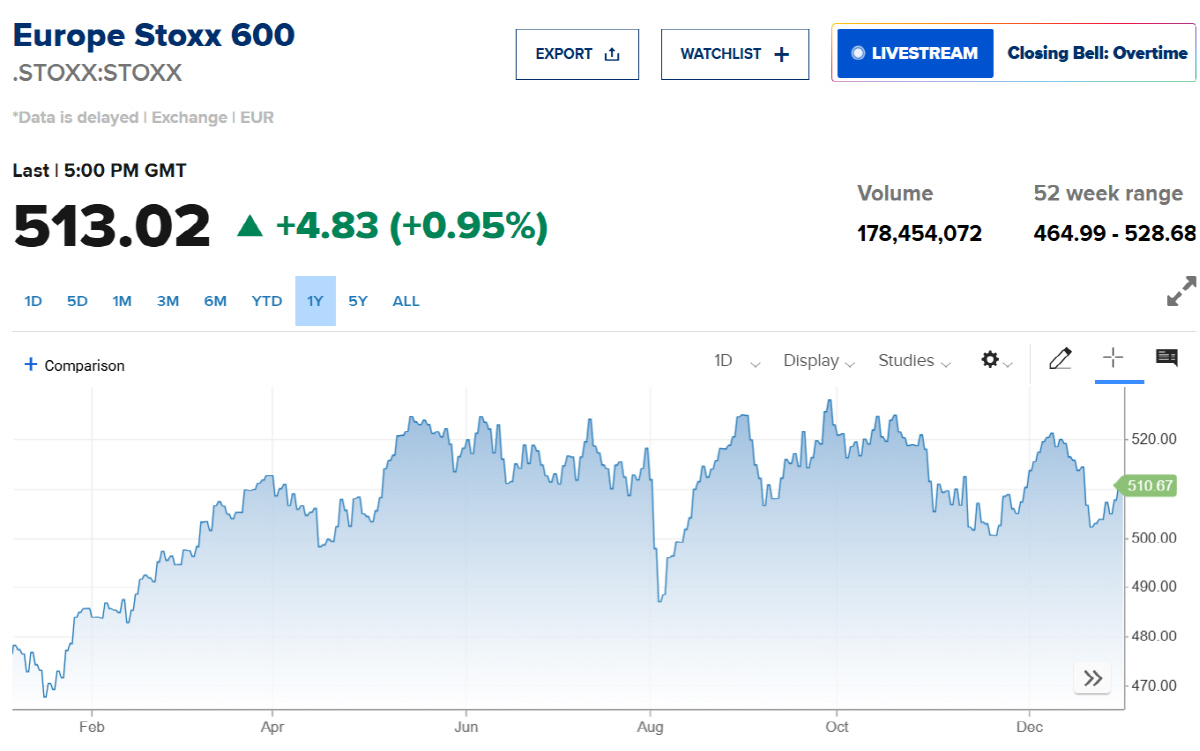The image size is (1200, 751).
Task: Open the Closing Bell: Overtime livestream link
Action: click(x=1097, y=53)
